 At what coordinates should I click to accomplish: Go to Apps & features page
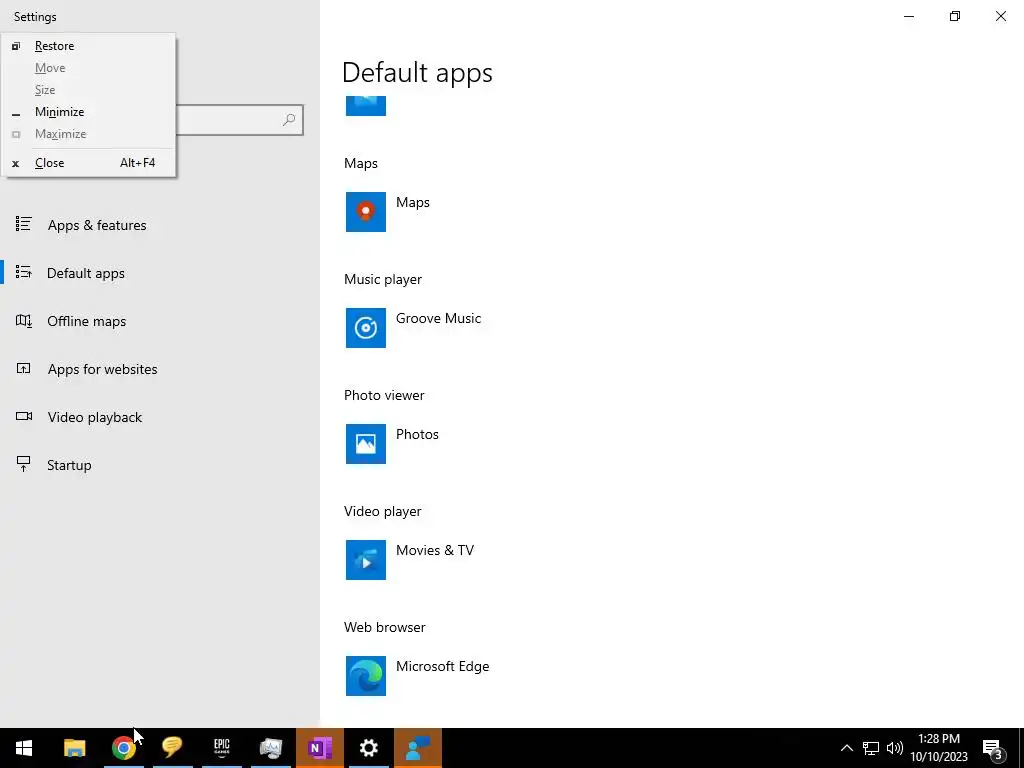160,225
